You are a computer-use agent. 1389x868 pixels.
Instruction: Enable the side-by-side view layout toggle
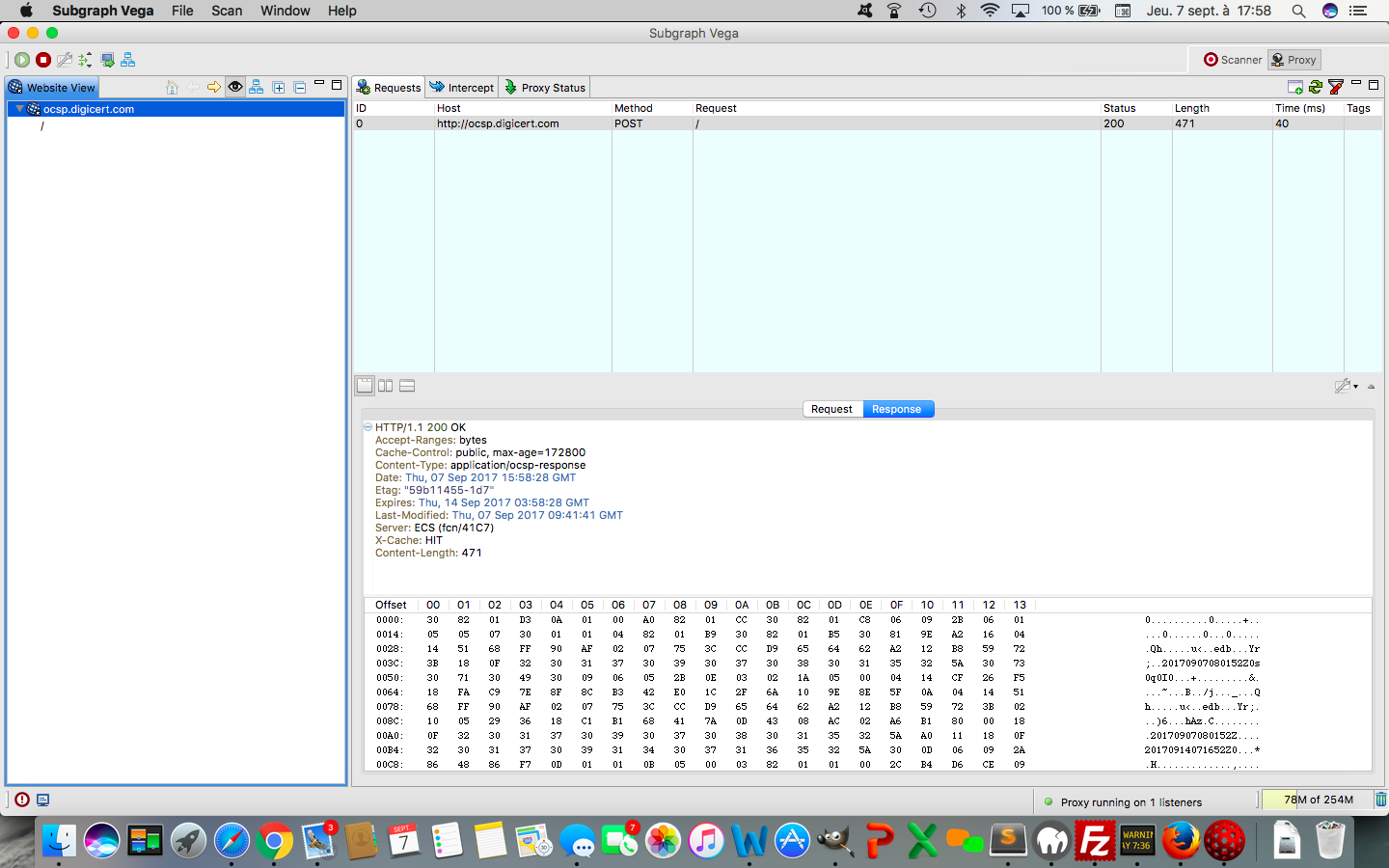click(x=385, y=386)
